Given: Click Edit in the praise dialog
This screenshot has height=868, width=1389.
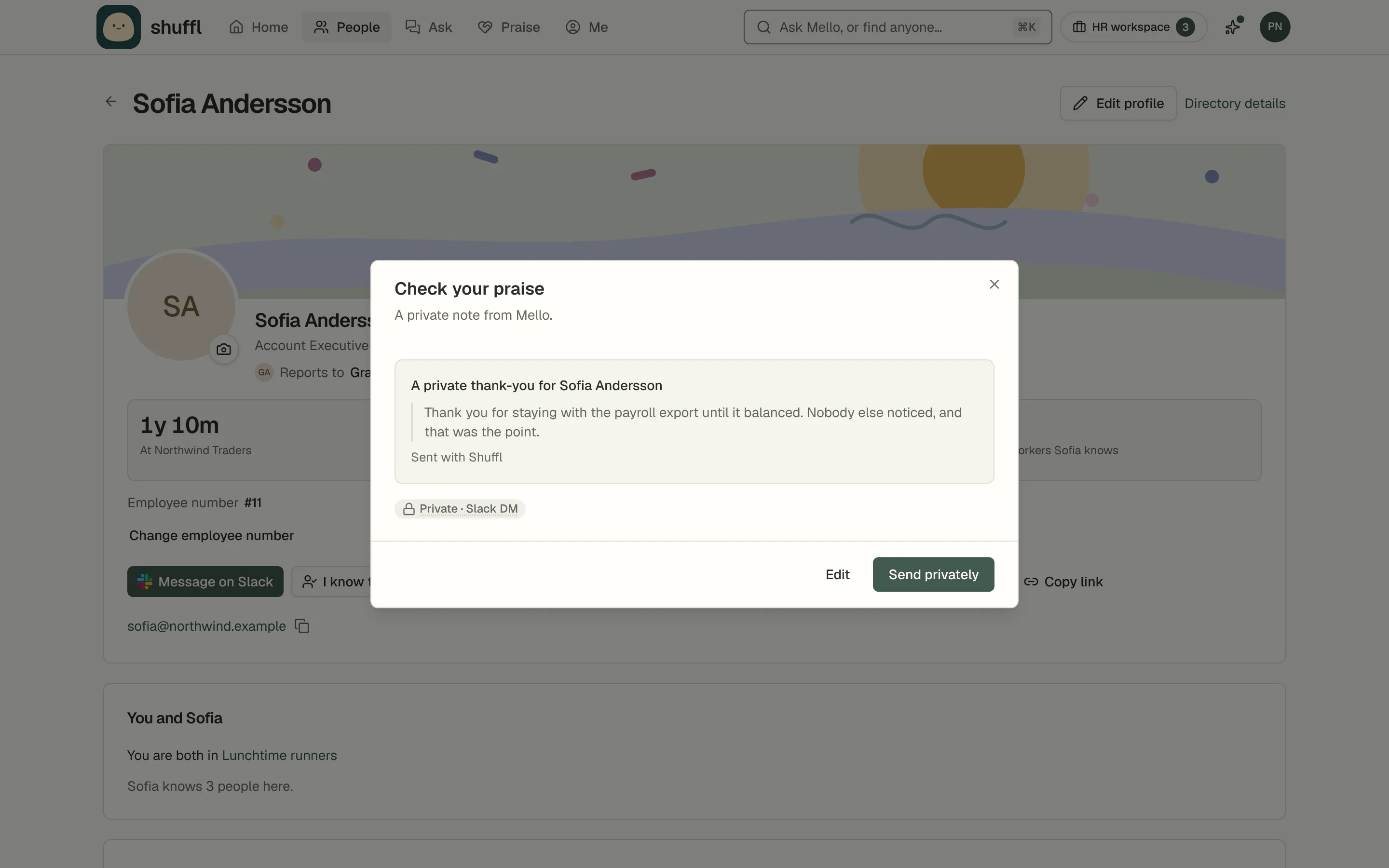Looking at the screenshot, I should click(x=837, y=574).
